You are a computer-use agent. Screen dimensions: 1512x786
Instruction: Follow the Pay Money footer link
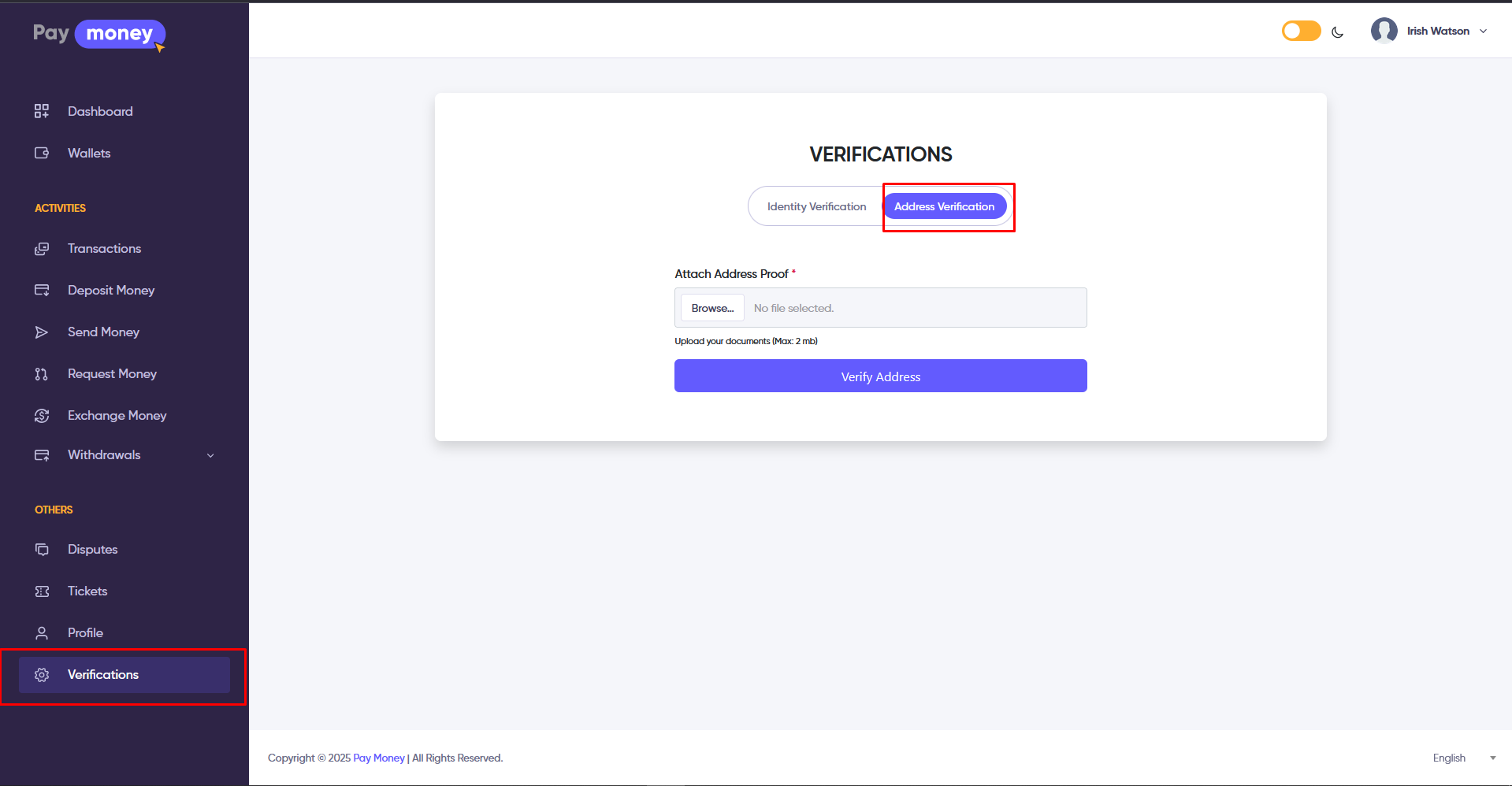click(x=378, y=758)
